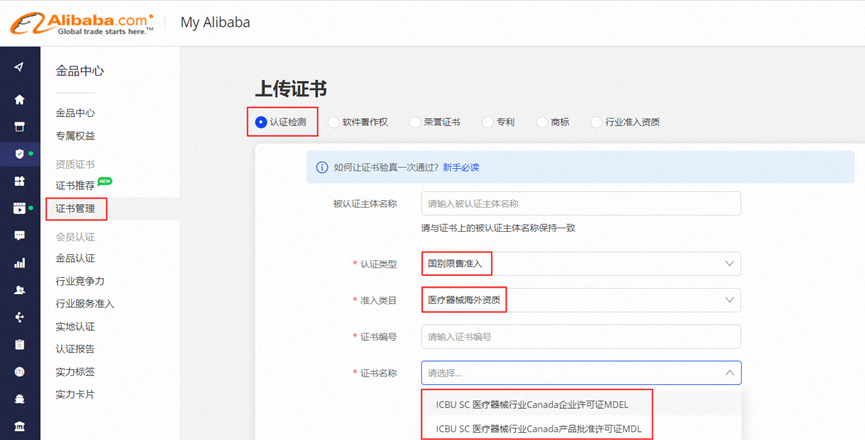Image resolution: width=865 pixels, height=440 pixels.
Task: Click the ship logistics sidebar icon
Action: (x=19, y=399)
